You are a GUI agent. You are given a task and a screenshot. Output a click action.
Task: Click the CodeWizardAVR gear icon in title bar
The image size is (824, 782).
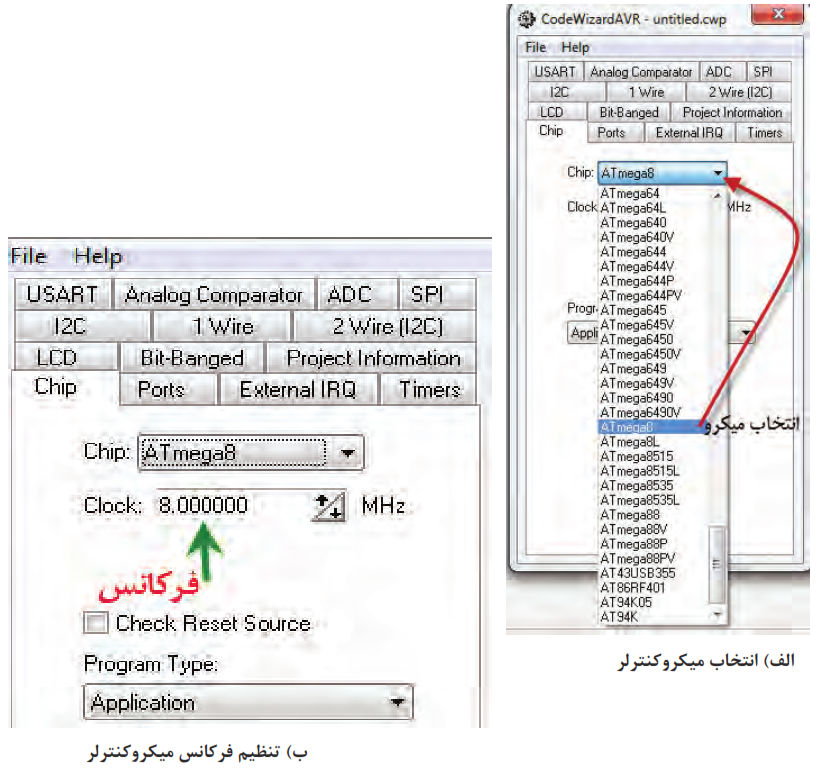click(527, 19)
